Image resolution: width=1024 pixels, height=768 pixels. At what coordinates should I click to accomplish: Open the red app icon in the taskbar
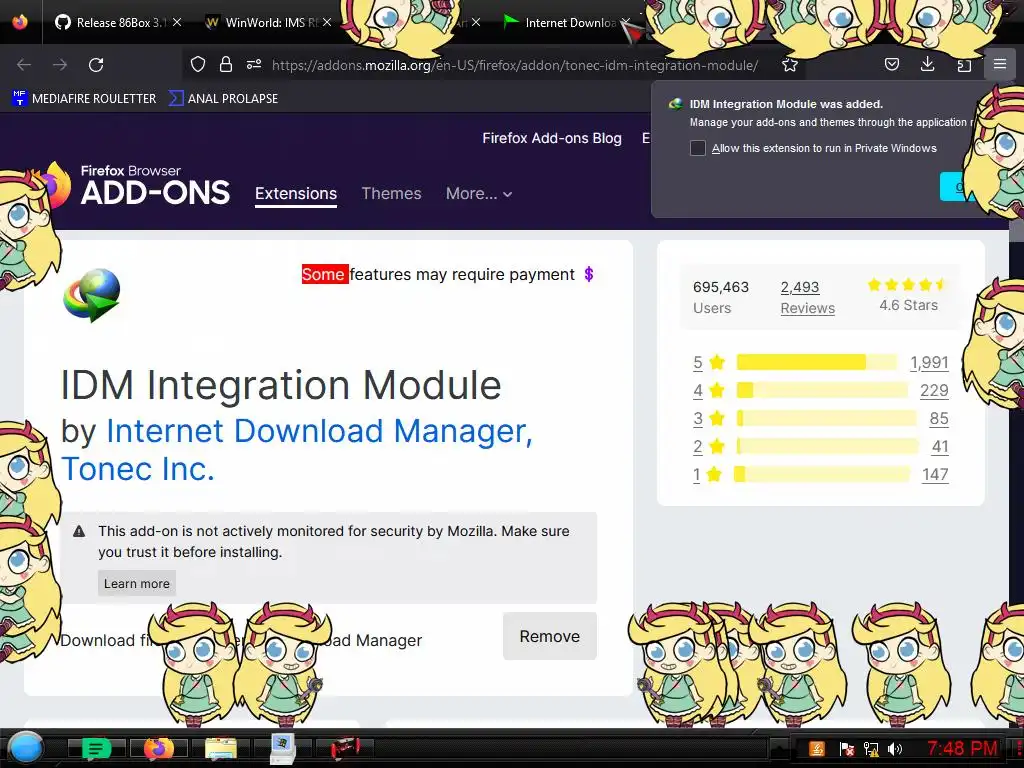pyautogui.click(x=345, y=748)
